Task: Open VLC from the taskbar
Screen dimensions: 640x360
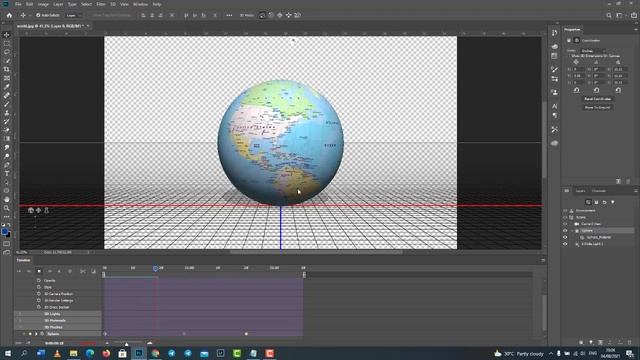Action: (57, 353)
